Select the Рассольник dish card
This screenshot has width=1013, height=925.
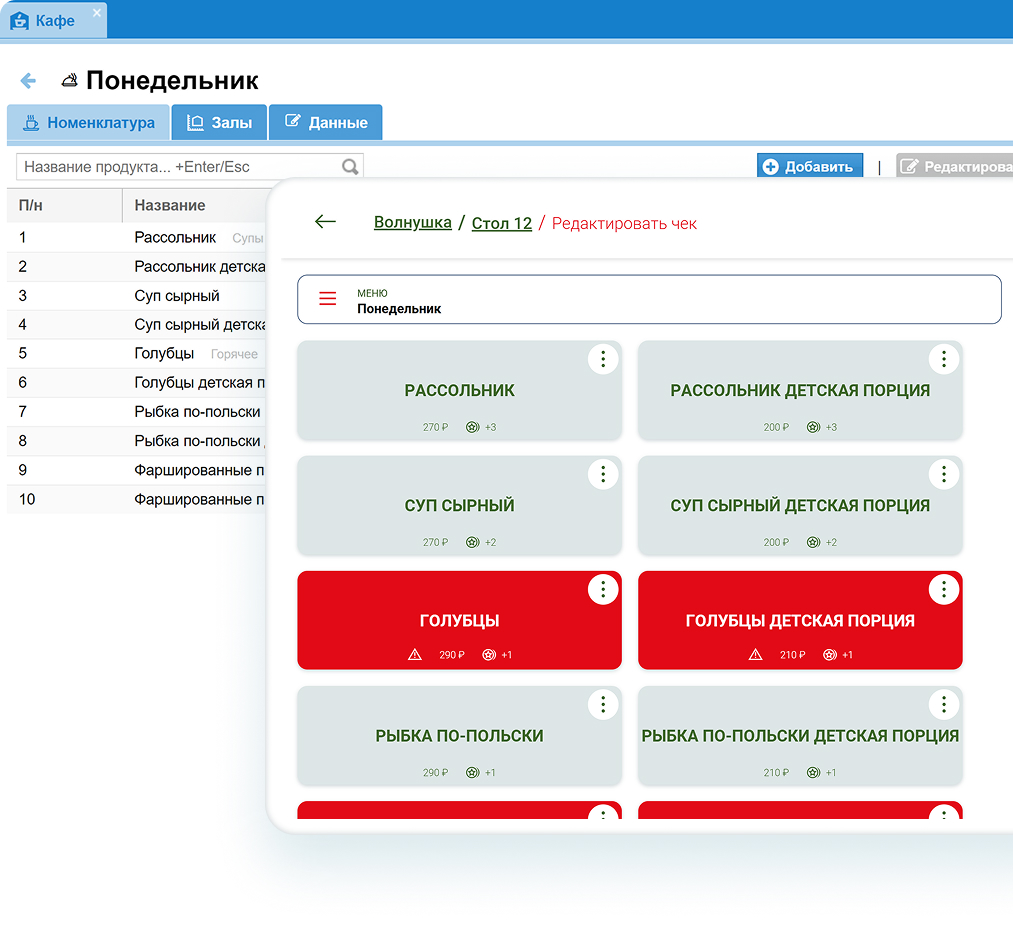pos(459,391)
